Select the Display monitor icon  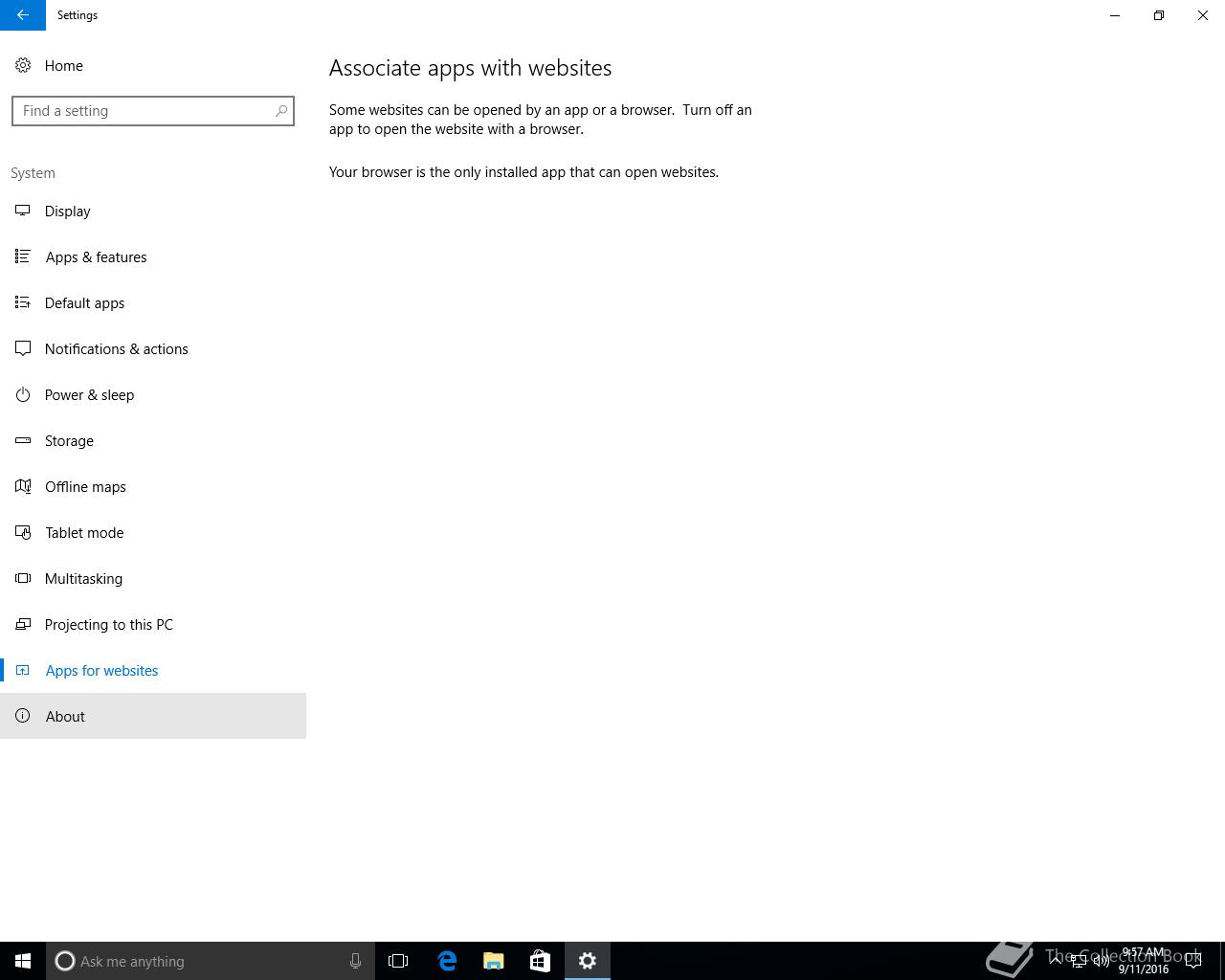coord(23,211)
